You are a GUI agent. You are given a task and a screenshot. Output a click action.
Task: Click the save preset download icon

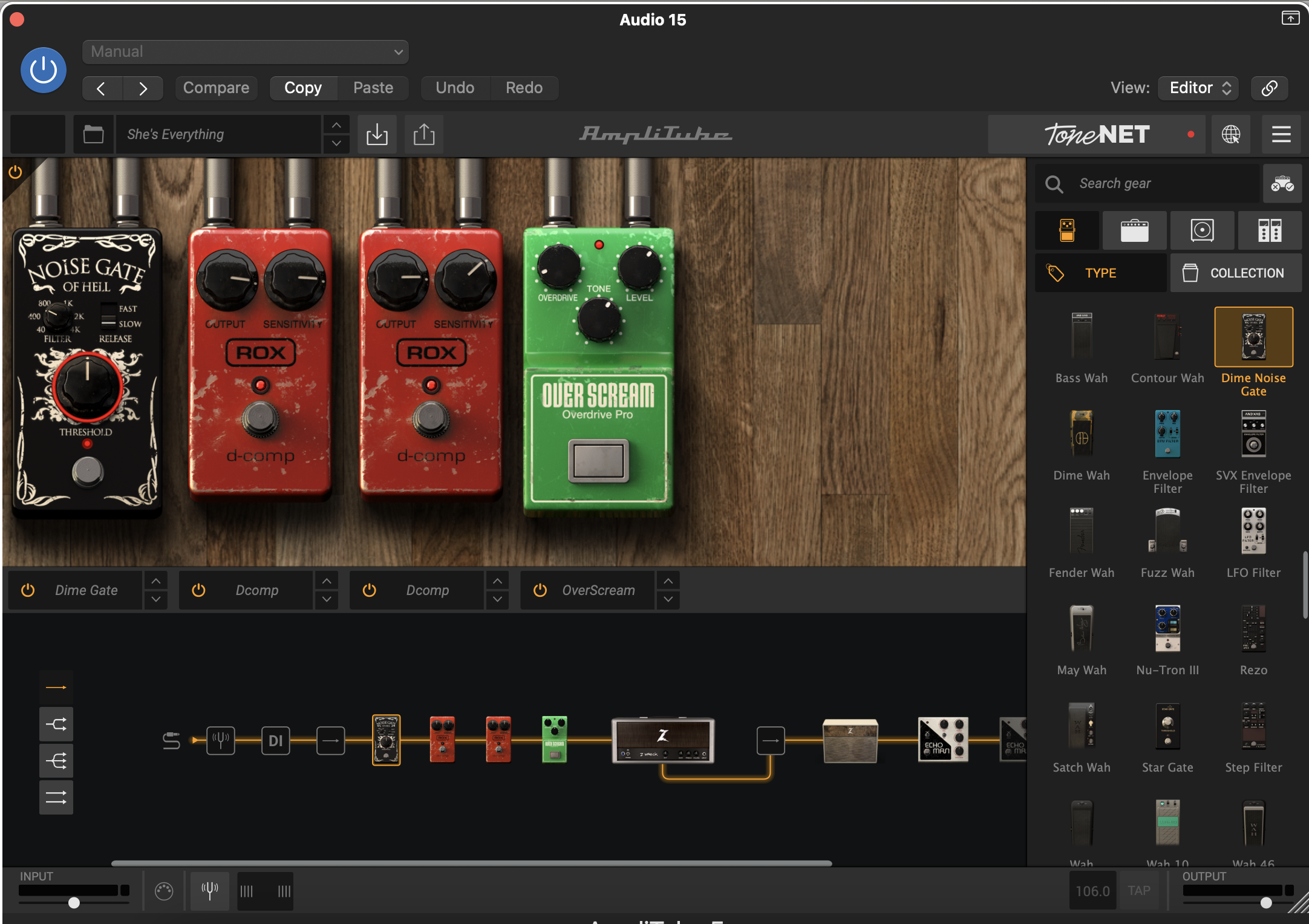[x=377, y=134]
